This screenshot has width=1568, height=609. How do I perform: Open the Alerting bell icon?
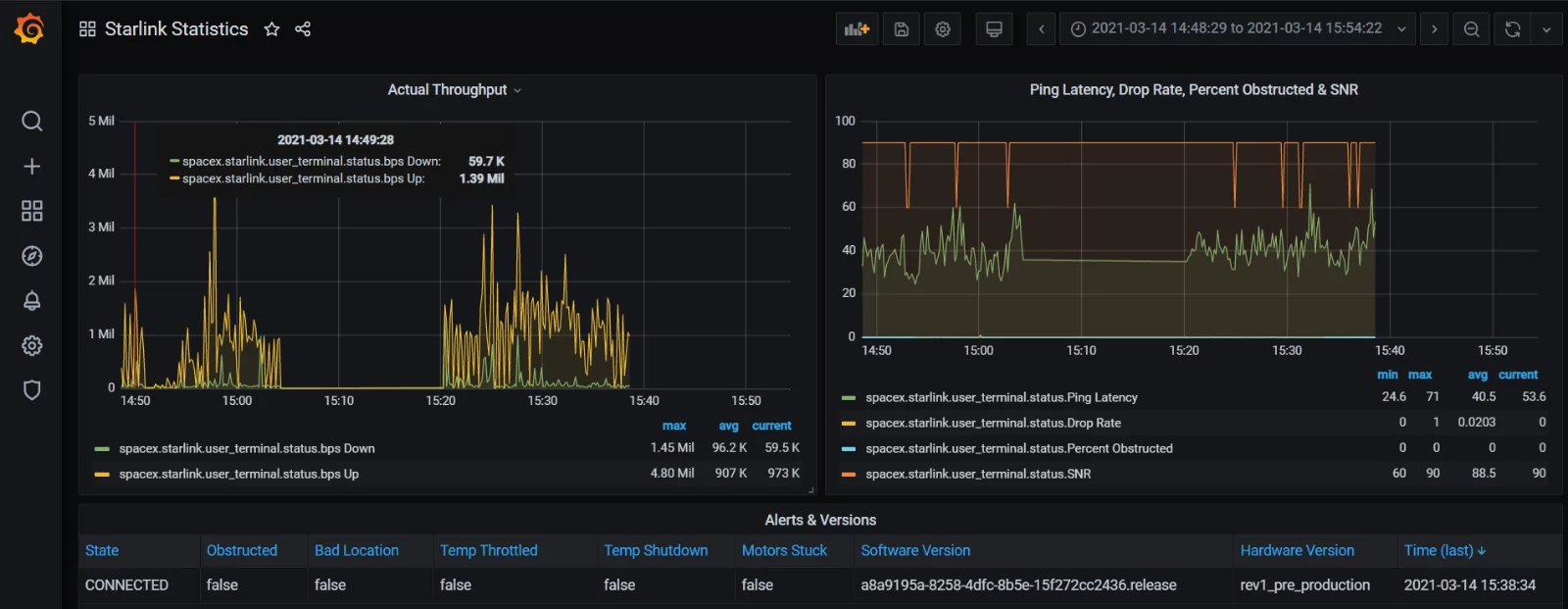(31, 300)
